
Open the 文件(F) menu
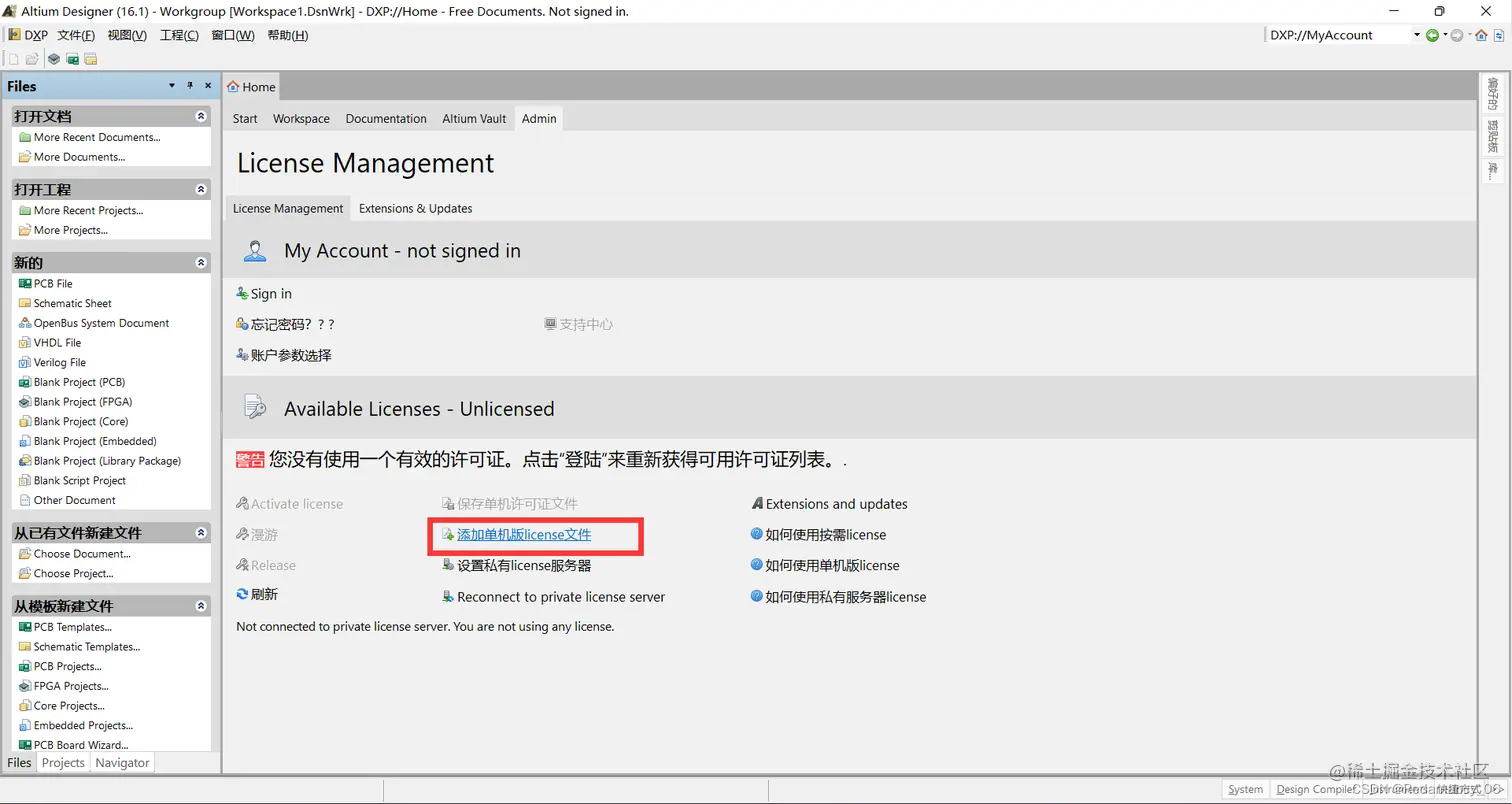coord(76,35)
